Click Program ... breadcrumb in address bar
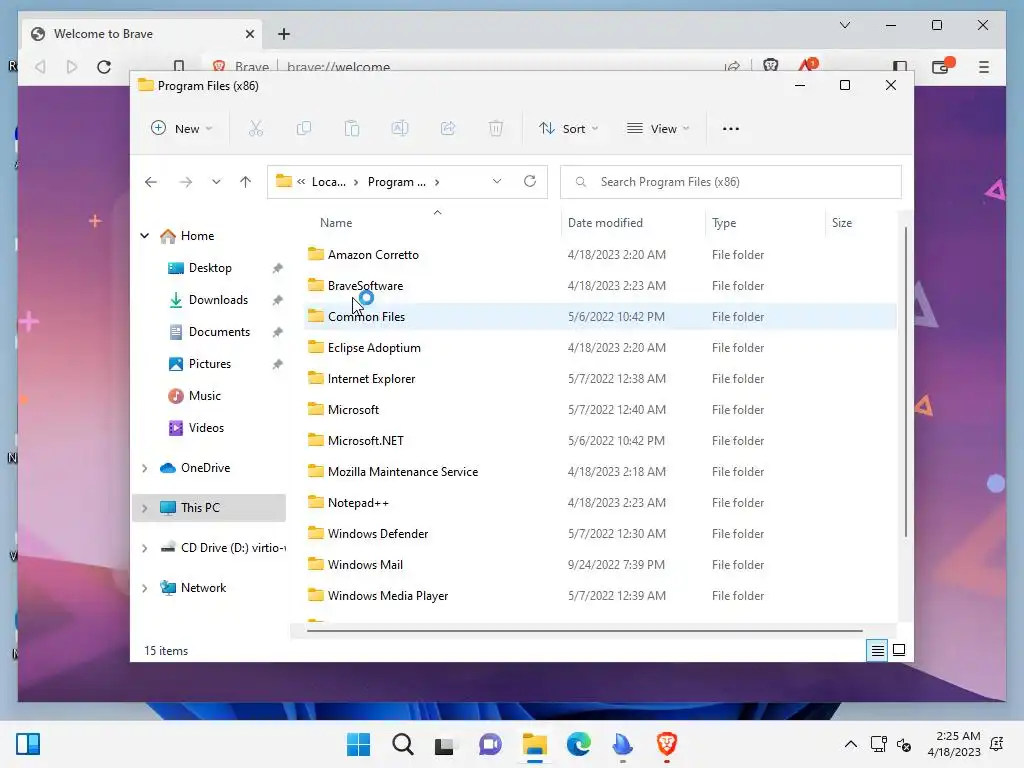 (396, 182)
